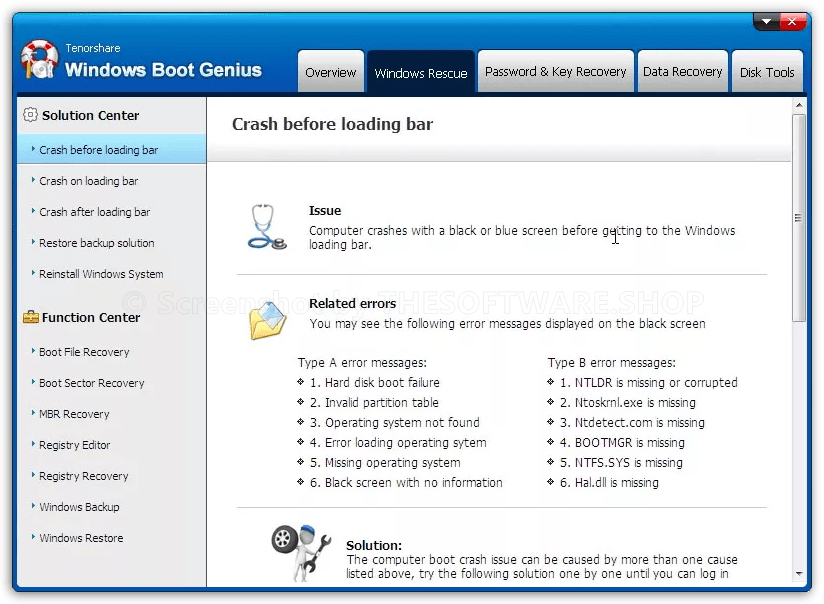This screenshot has width=824, height=604.
Task: Click the "Crash before loading bar" page title
Action: tap(333, 124)
